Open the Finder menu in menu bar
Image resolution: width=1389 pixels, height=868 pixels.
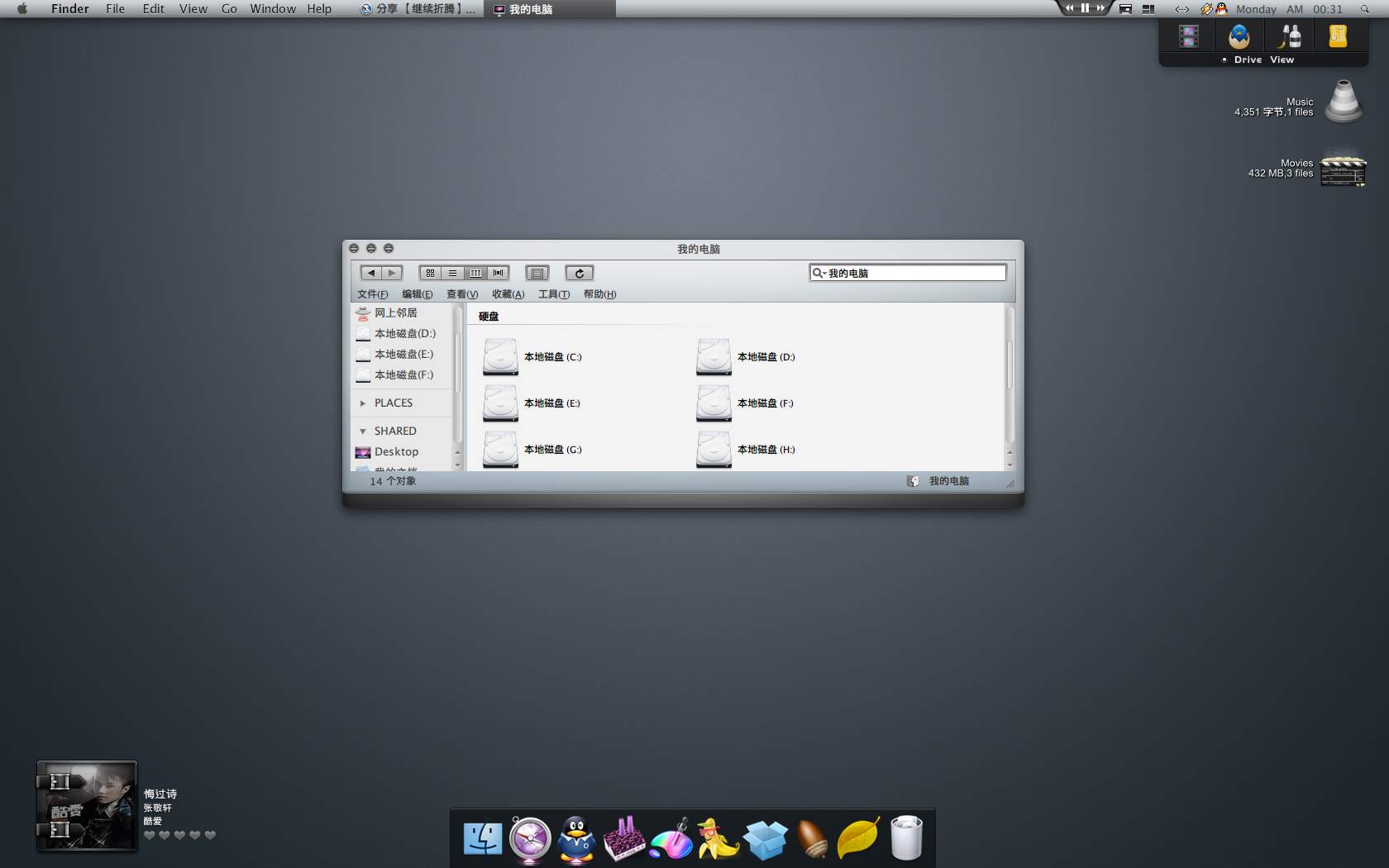point(70,9)
